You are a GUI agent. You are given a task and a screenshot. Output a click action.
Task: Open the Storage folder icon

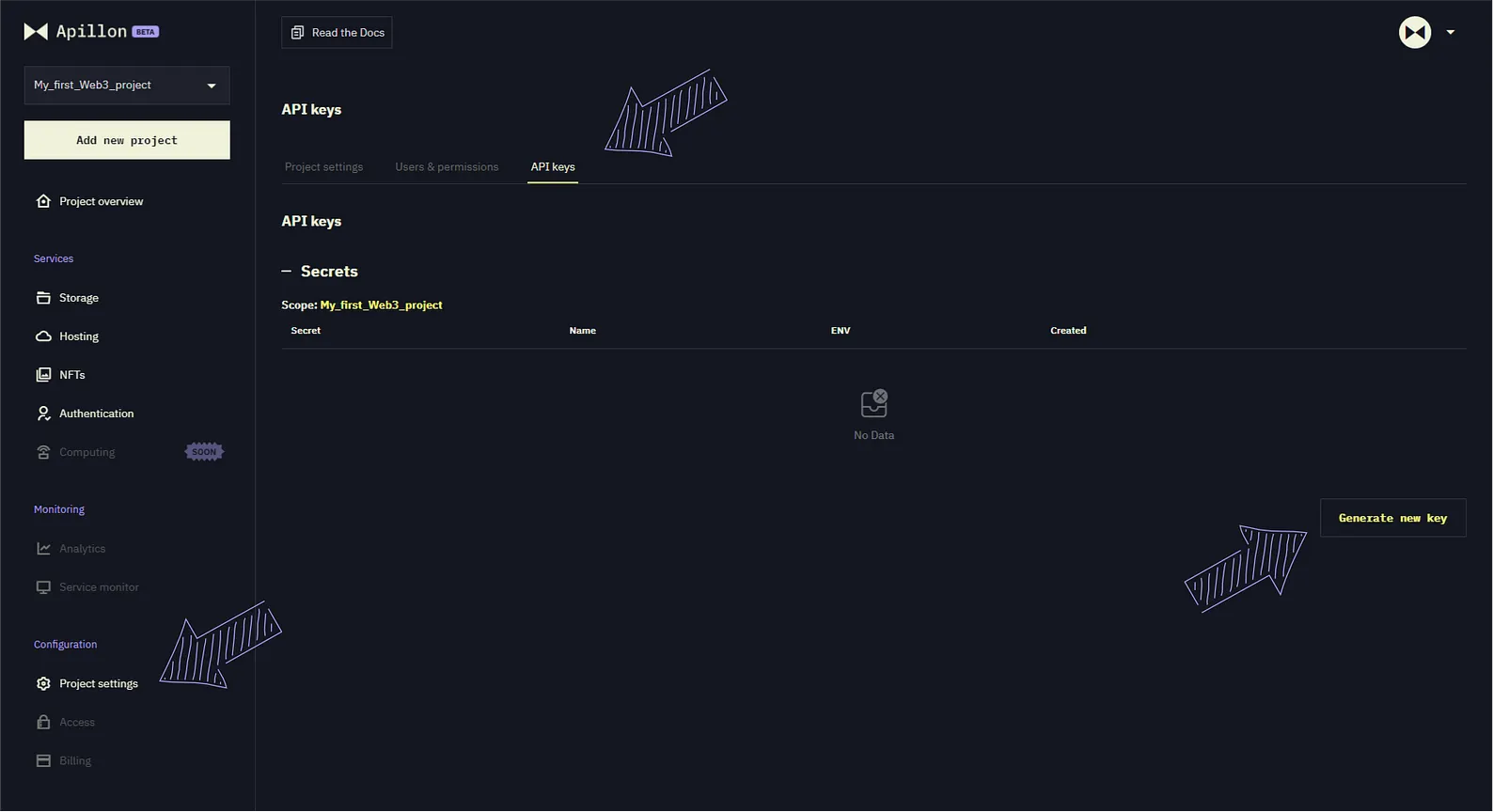[43, 298]
